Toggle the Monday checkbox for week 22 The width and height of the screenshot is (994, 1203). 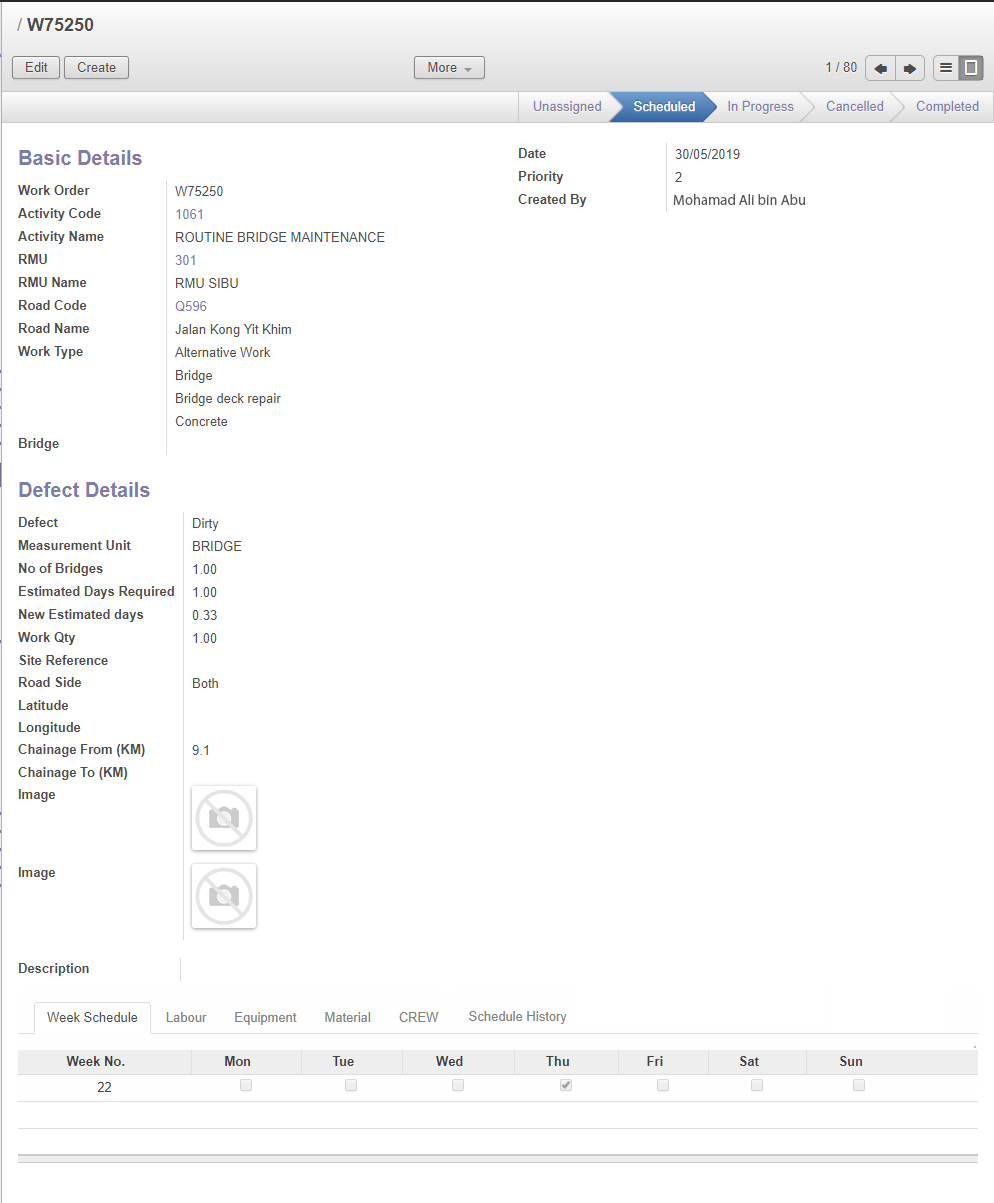[246, 1085]
